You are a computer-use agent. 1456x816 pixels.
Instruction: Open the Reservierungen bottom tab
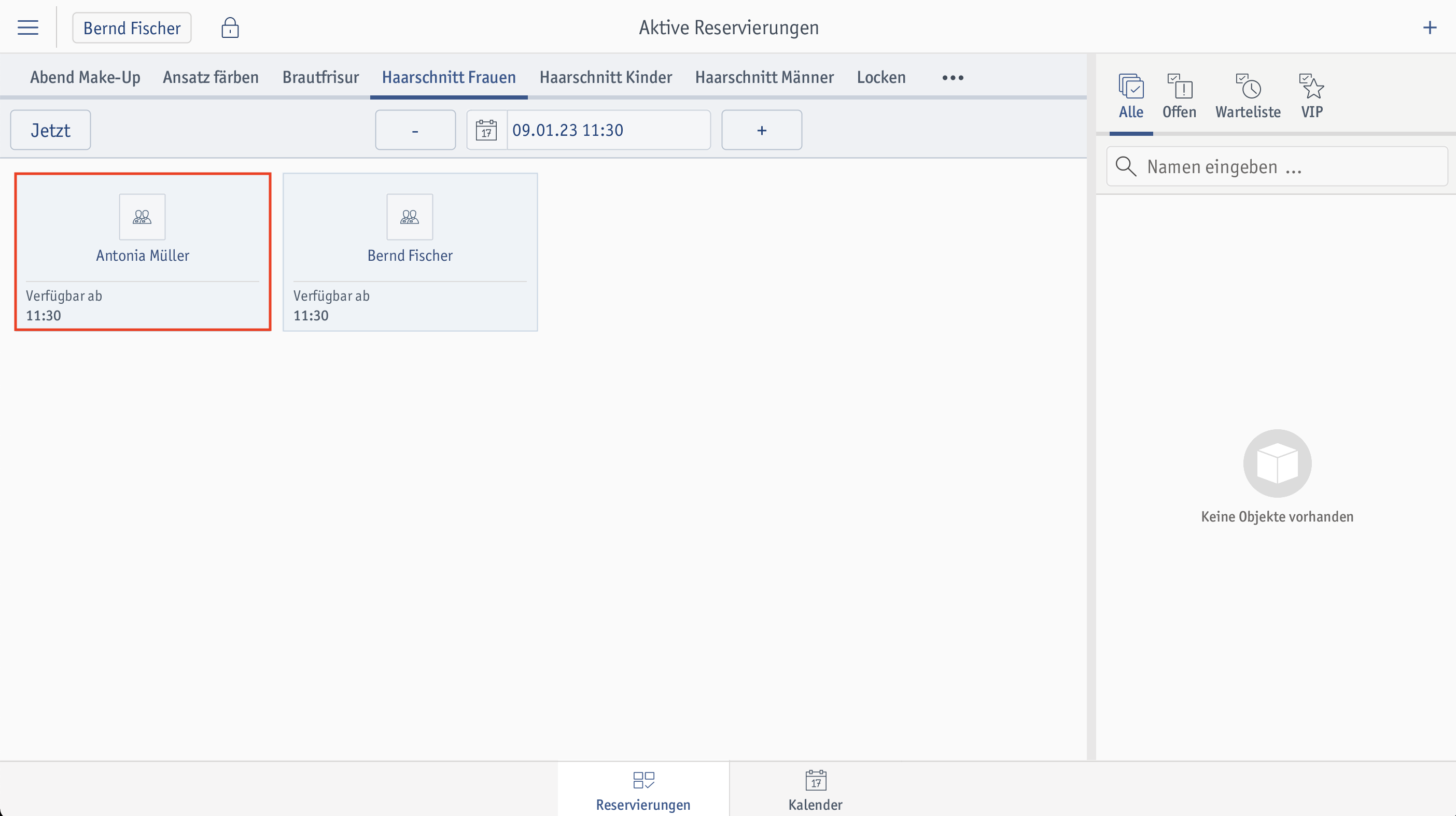[643, 790]
